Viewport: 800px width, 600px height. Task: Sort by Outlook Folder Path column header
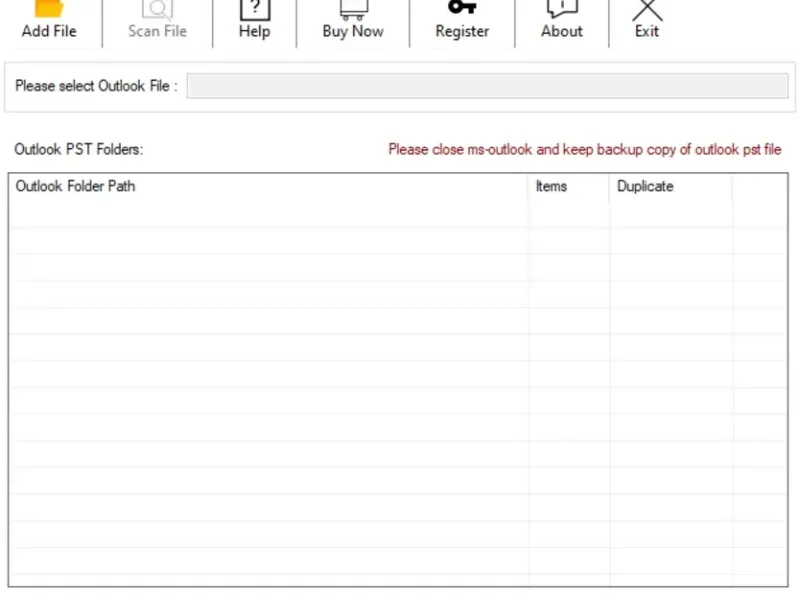268,187
